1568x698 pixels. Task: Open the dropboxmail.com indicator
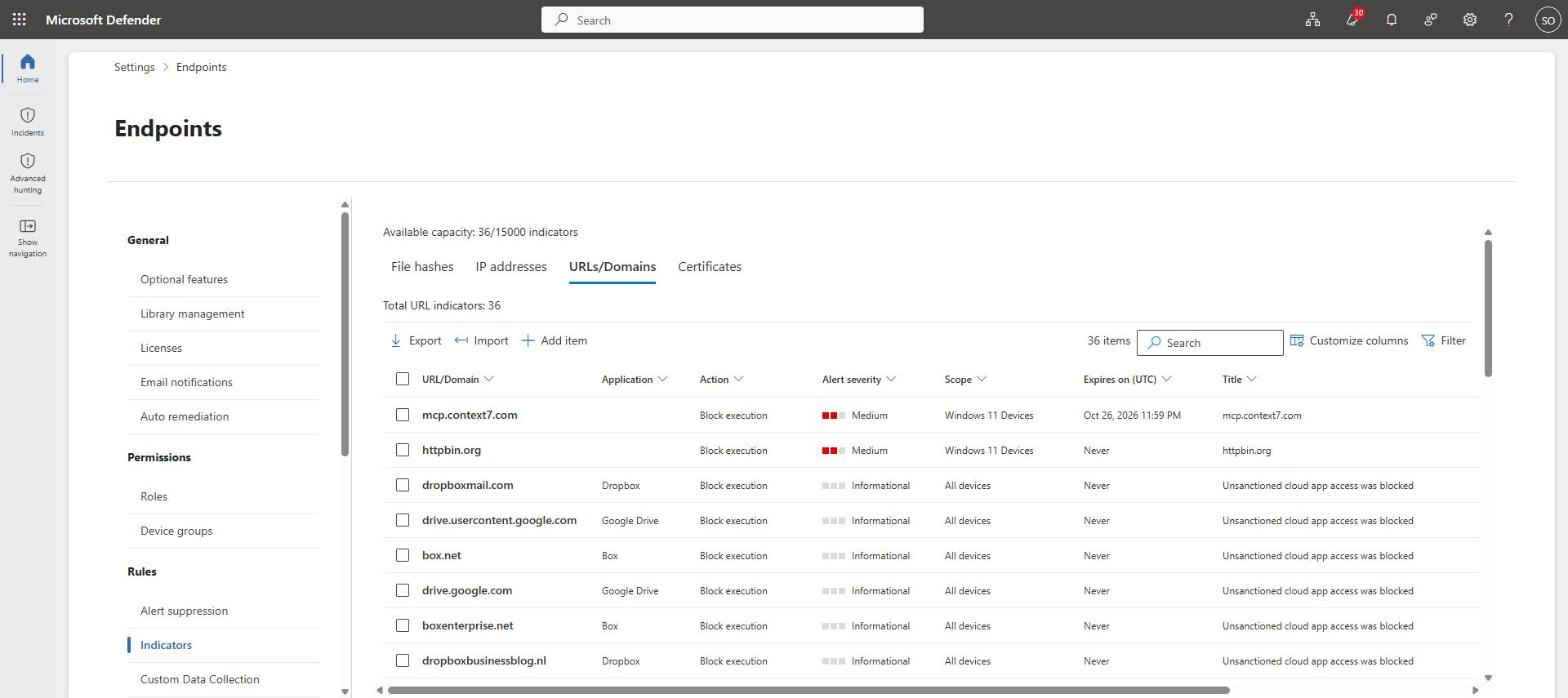(467, 485)
